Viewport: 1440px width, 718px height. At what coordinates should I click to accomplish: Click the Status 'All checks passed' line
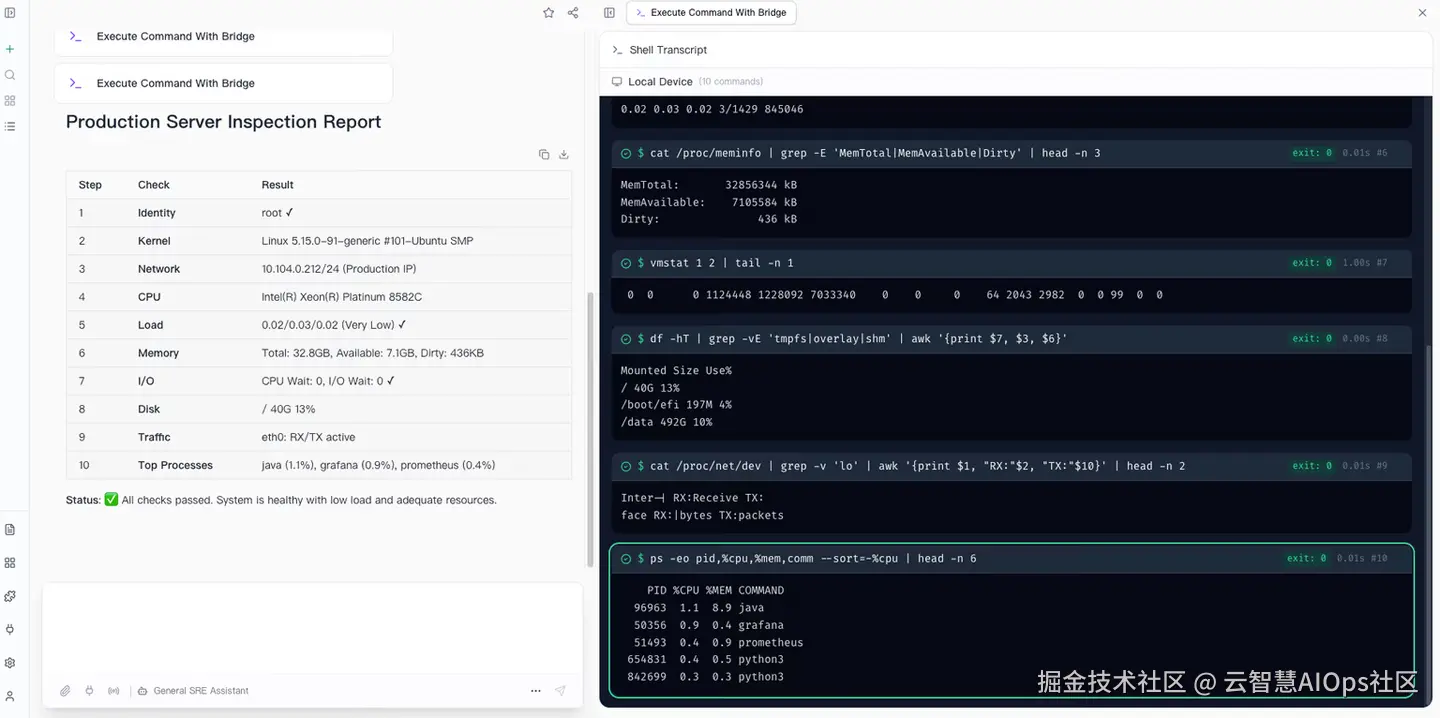click(x=281, y=500)
